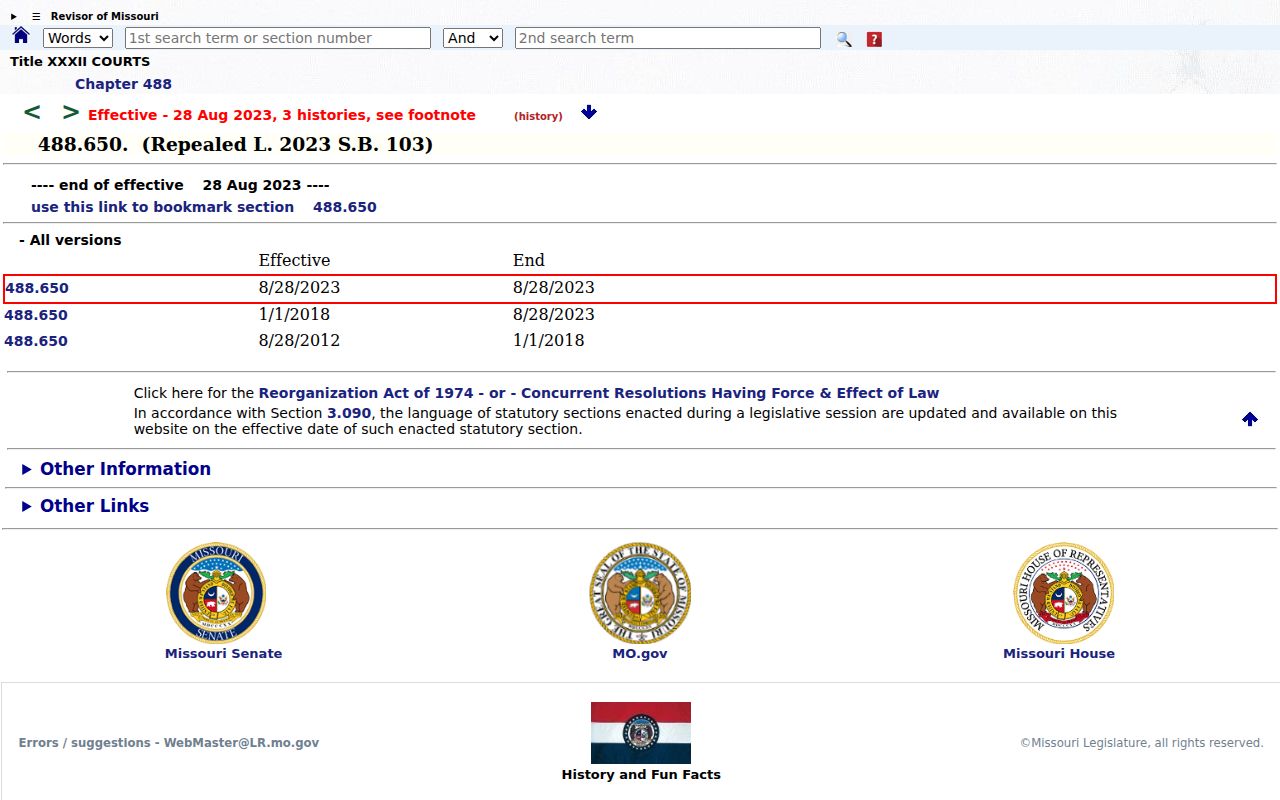Click the WebMaster@LR.mo.gov errors link
Viewport: 1280px width, 800px height.
[169, 743]
